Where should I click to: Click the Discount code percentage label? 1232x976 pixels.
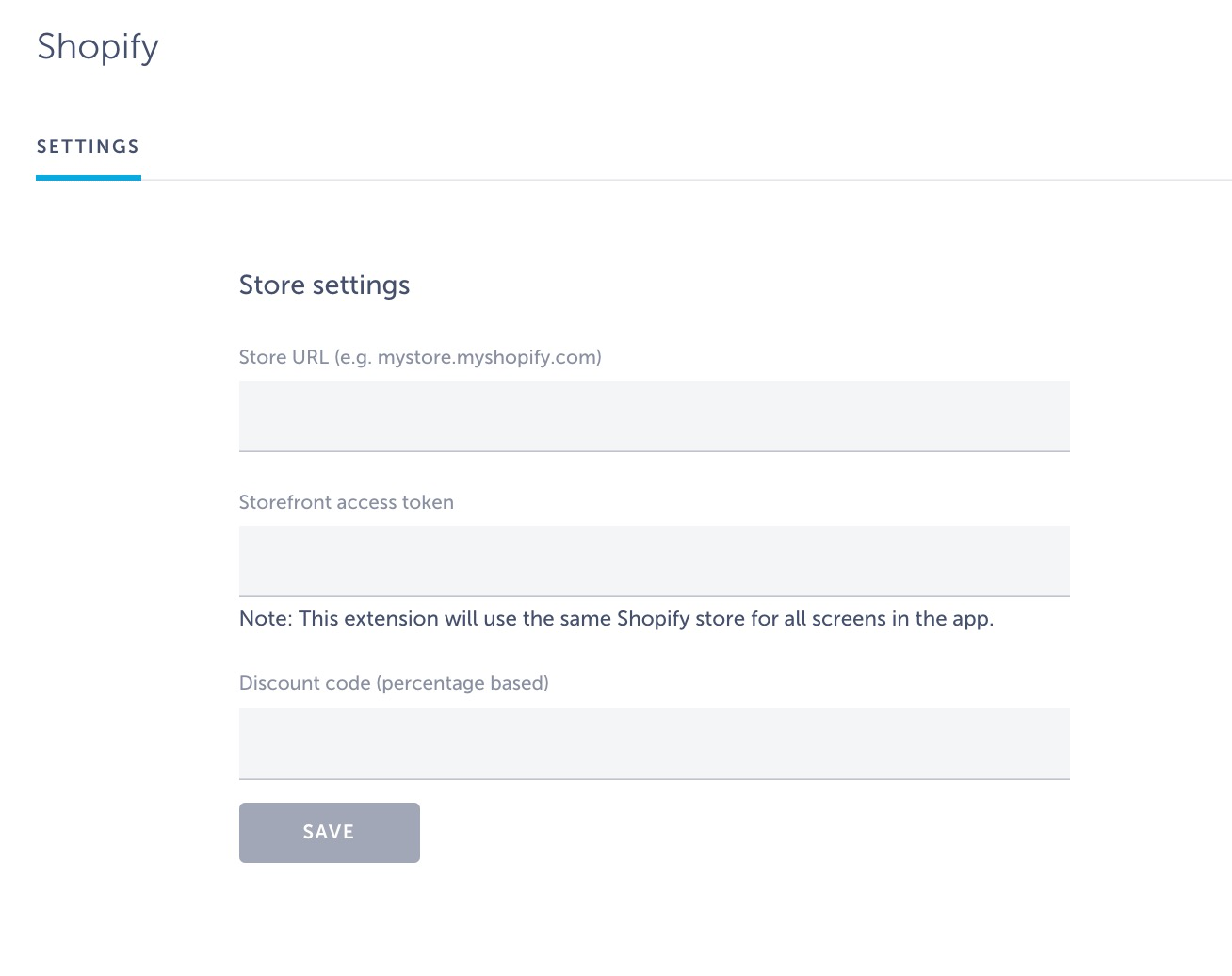(x=394, y=682)
